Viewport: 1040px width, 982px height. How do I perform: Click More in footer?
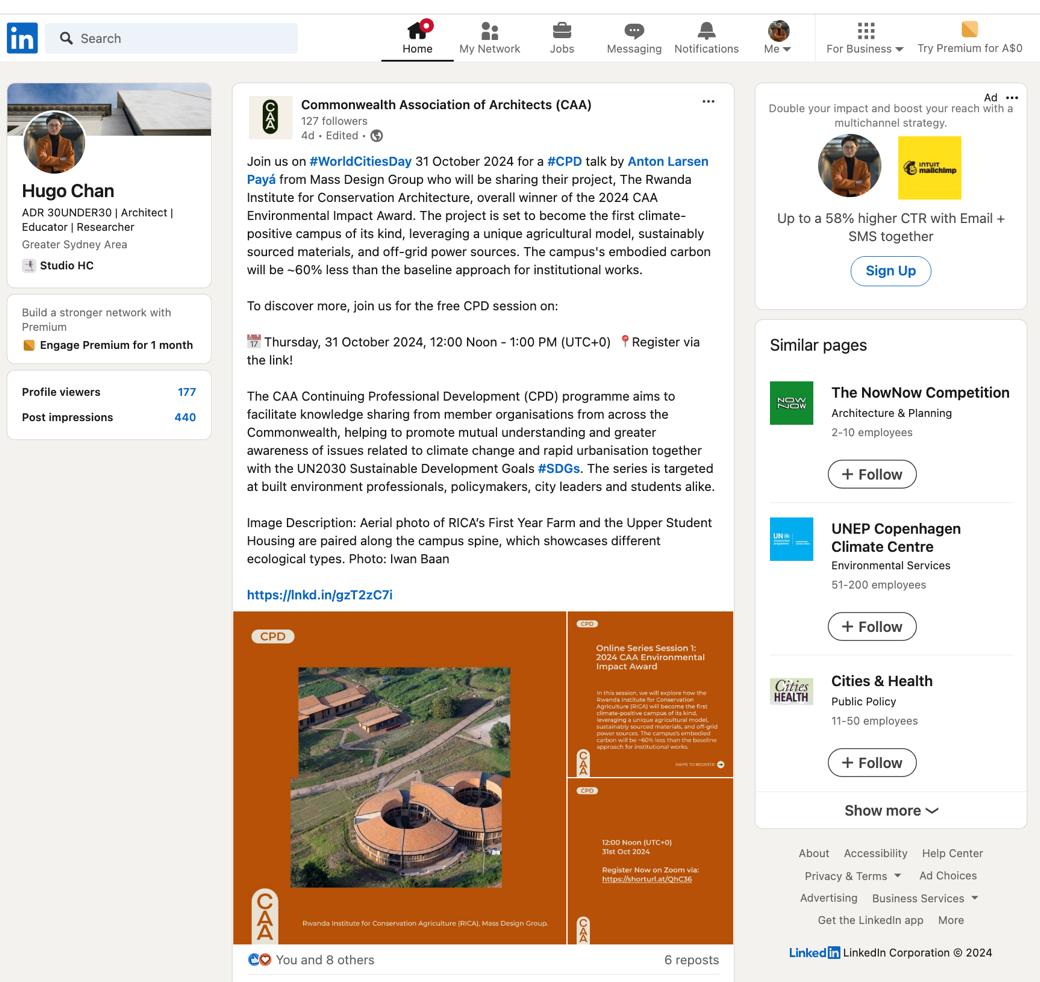point(950,920)
